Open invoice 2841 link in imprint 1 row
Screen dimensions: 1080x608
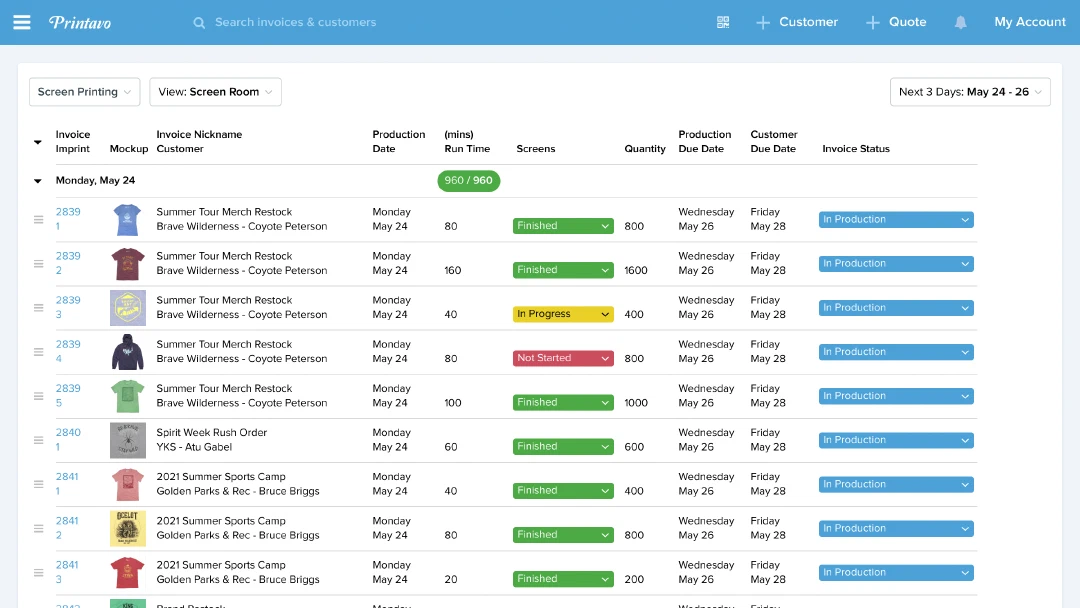click(x=67, y=476)
